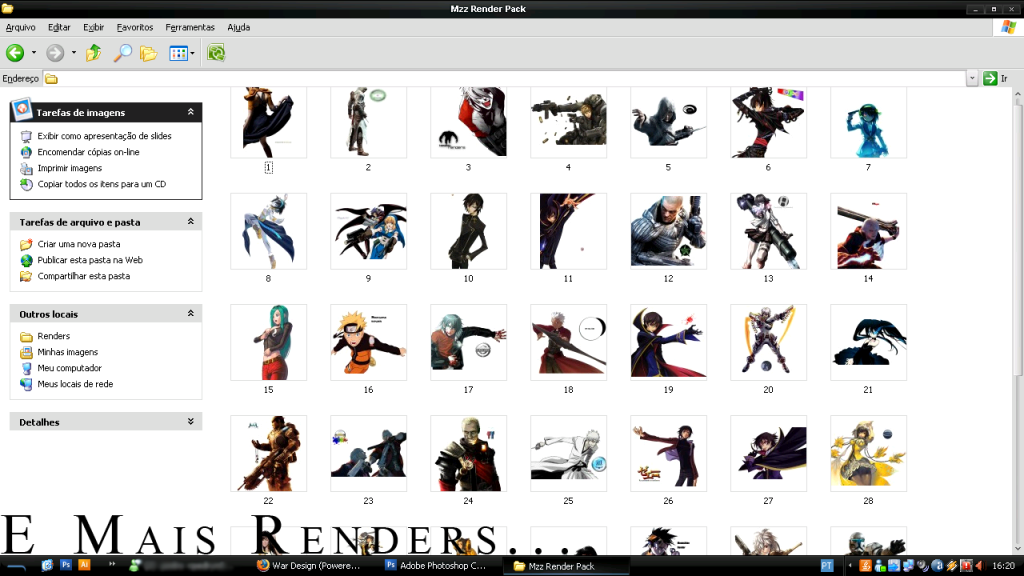
Task: Open Back button history dropdown arrow
Action: point(34,53)
